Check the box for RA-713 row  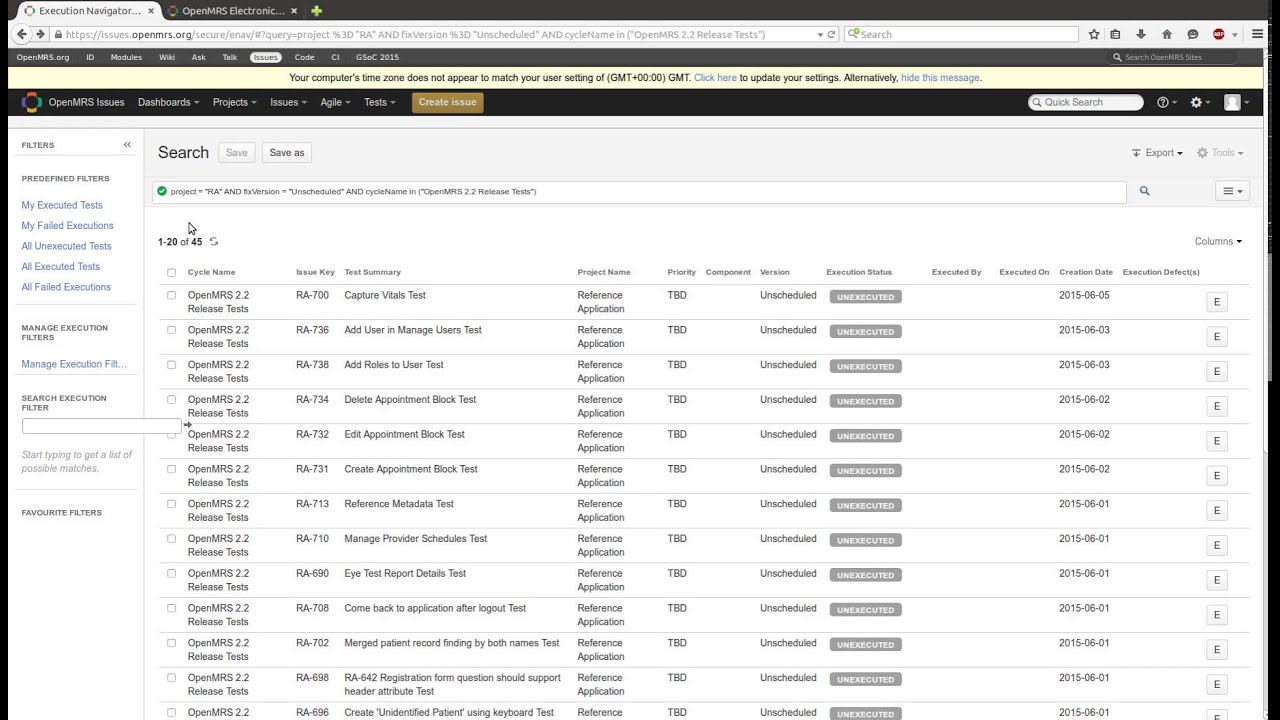click(x=171, y=504)
